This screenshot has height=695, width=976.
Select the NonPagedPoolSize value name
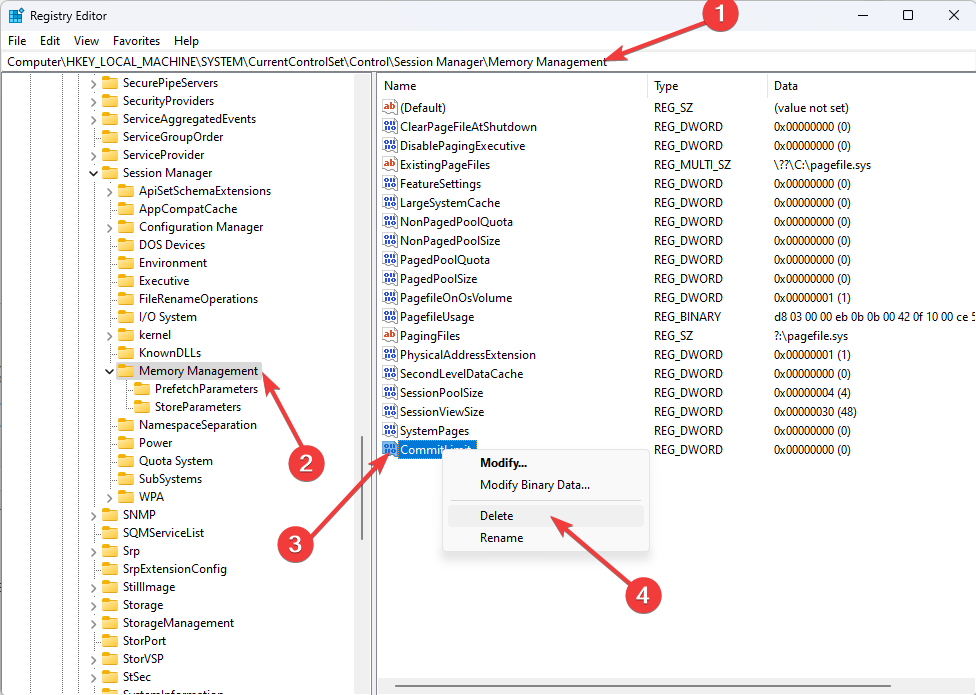(450, 240)
